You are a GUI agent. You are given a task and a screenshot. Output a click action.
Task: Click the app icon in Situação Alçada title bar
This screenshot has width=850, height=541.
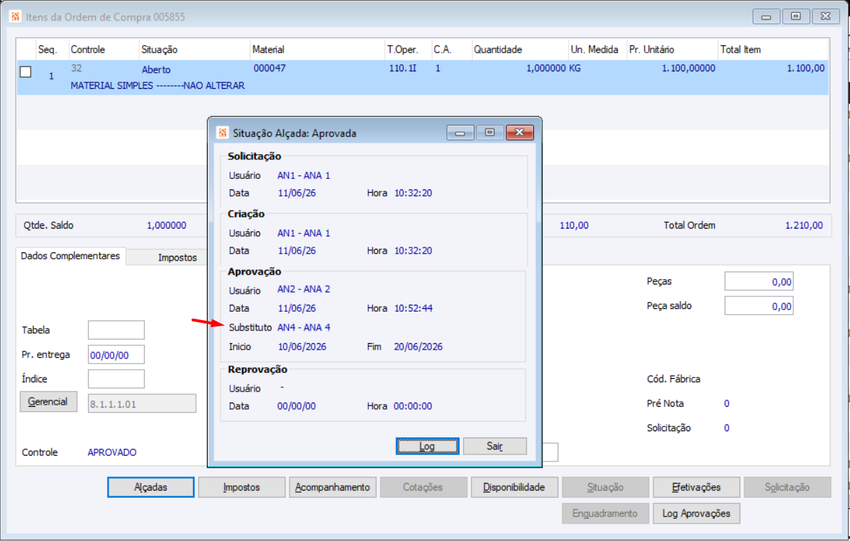point(222,133)
